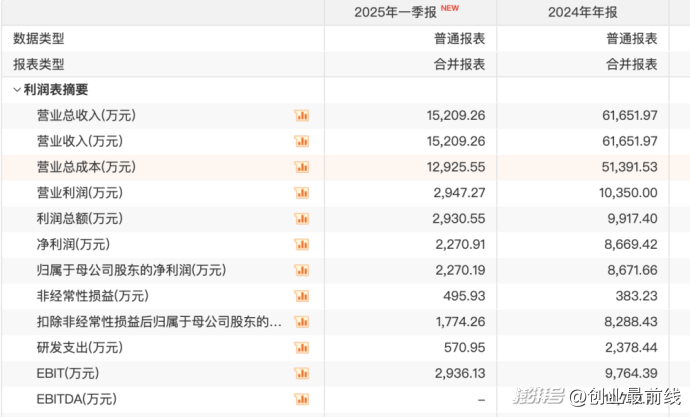The height and width of the screenshot is (417, 690).
Task: Select the 2024年年报 column header
Action: [x=583, y=12]
